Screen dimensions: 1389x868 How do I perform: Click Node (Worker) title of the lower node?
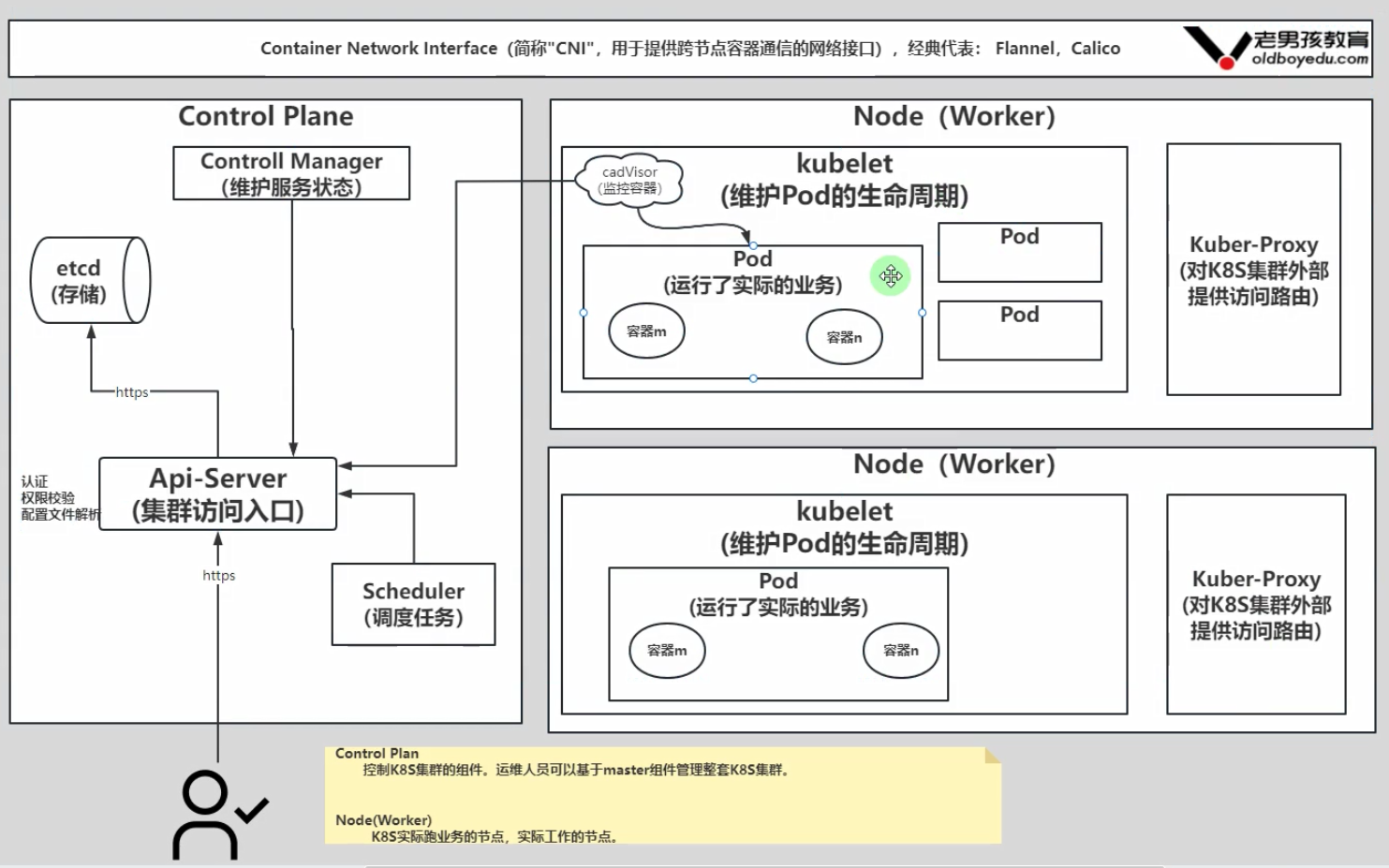953,464
